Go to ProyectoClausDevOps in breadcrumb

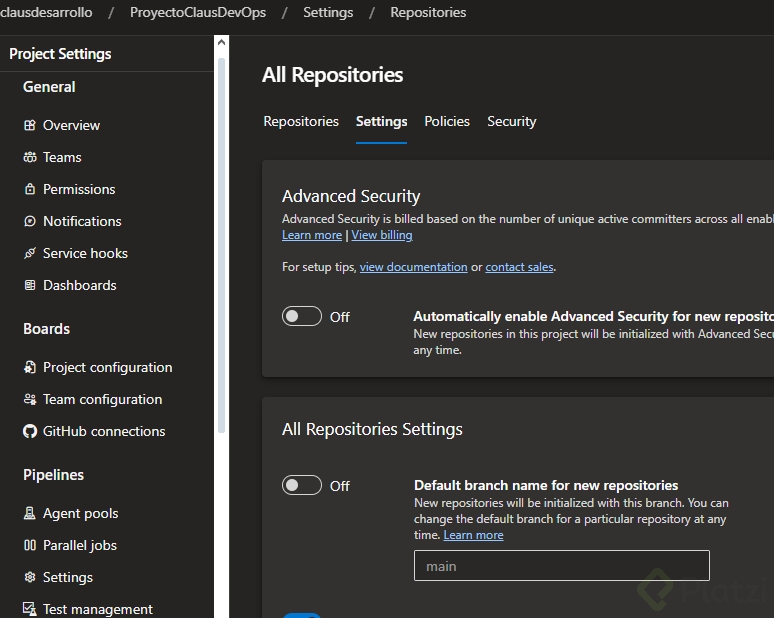click(x=198, y=13)
